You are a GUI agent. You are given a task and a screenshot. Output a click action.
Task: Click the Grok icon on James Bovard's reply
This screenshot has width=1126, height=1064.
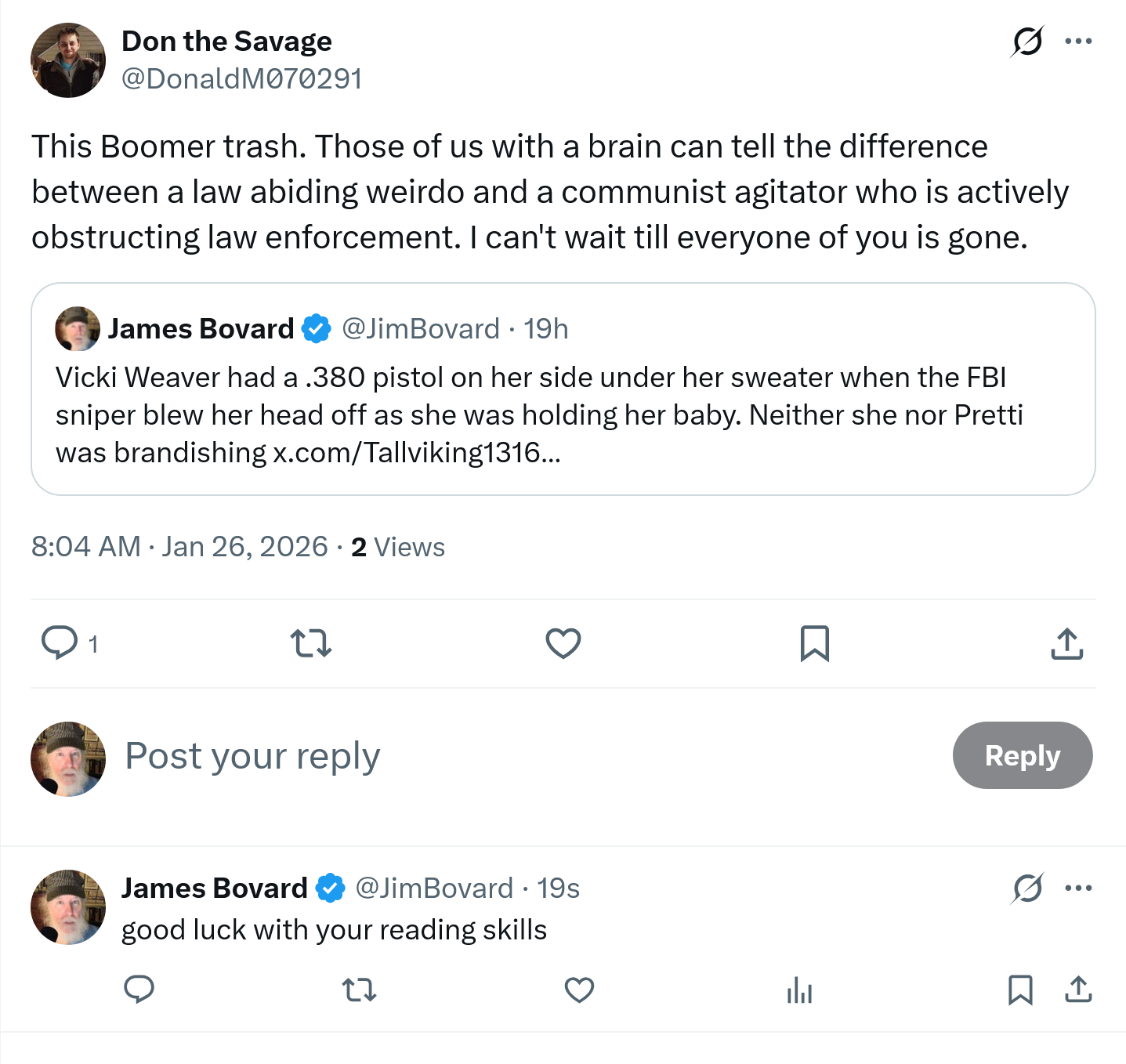[1026, 888]
